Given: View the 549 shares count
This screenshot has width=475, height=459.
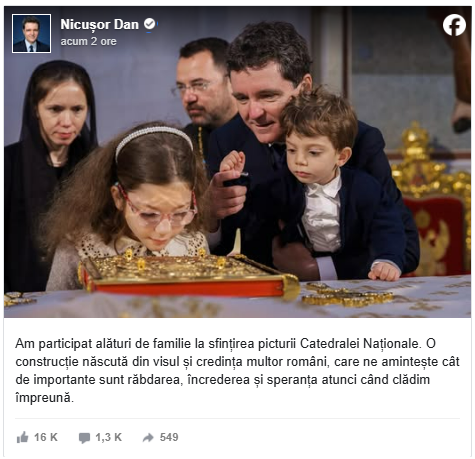Looking at the screenshot, I should (169, 437).
